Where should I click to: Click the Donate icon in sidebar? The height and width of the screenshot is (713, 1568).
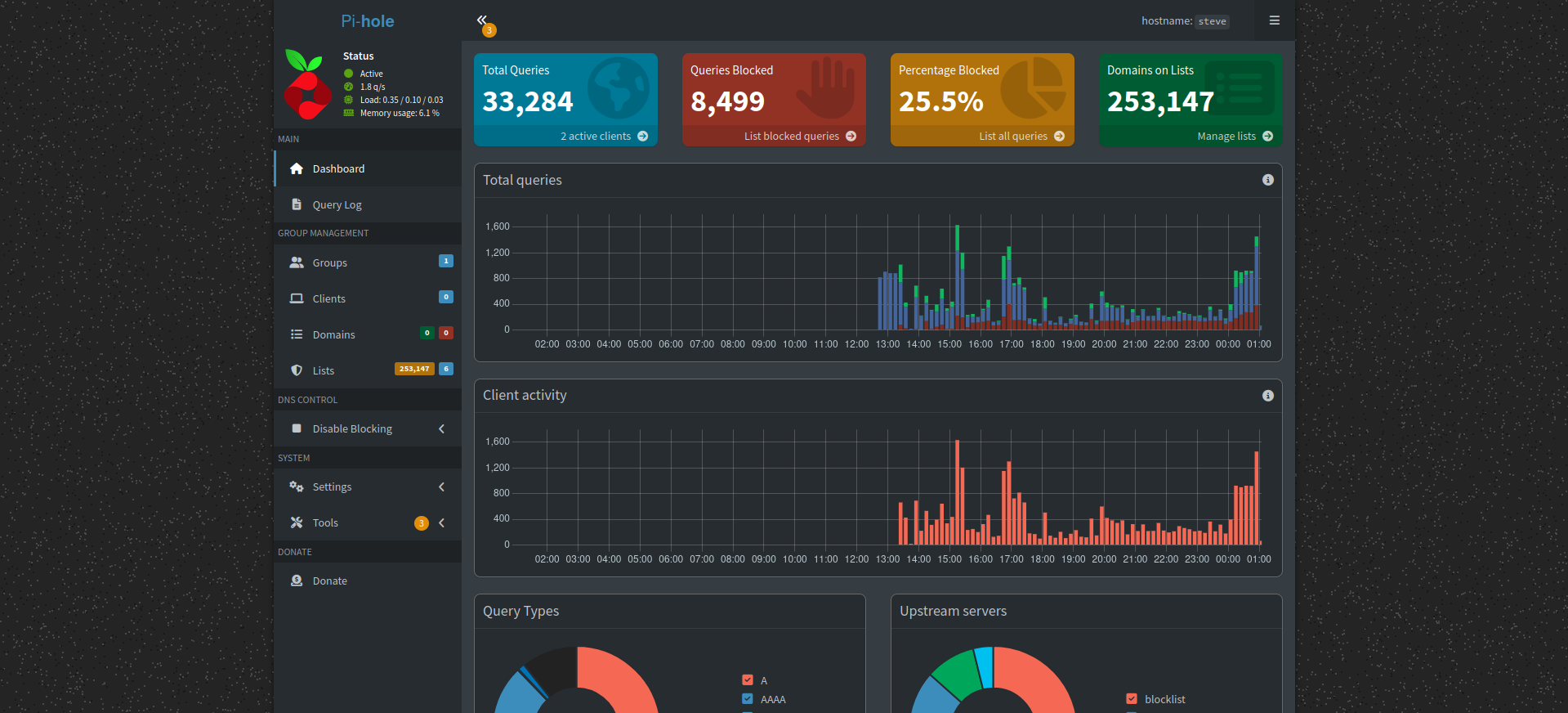pyautogui.click(x=297, y=581)
